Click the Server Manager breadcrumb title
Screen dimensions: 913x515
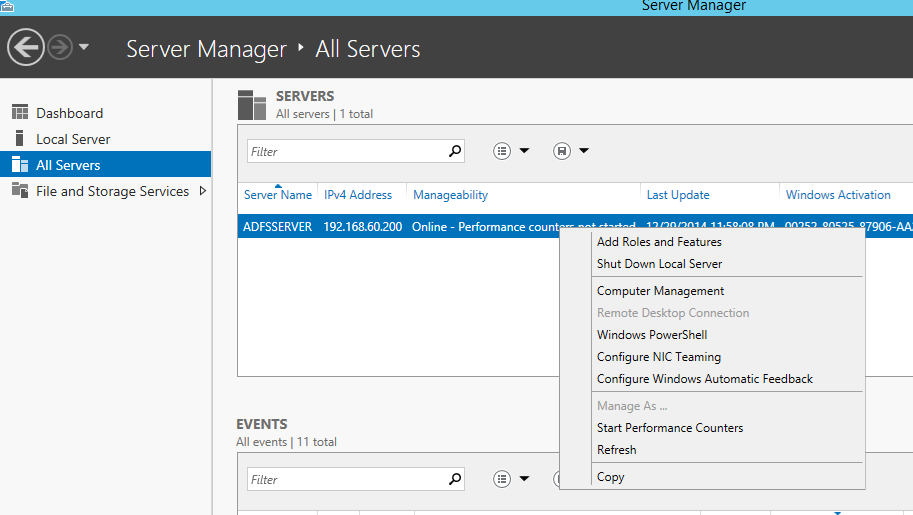pyautogui.click(x=206, y=49)
